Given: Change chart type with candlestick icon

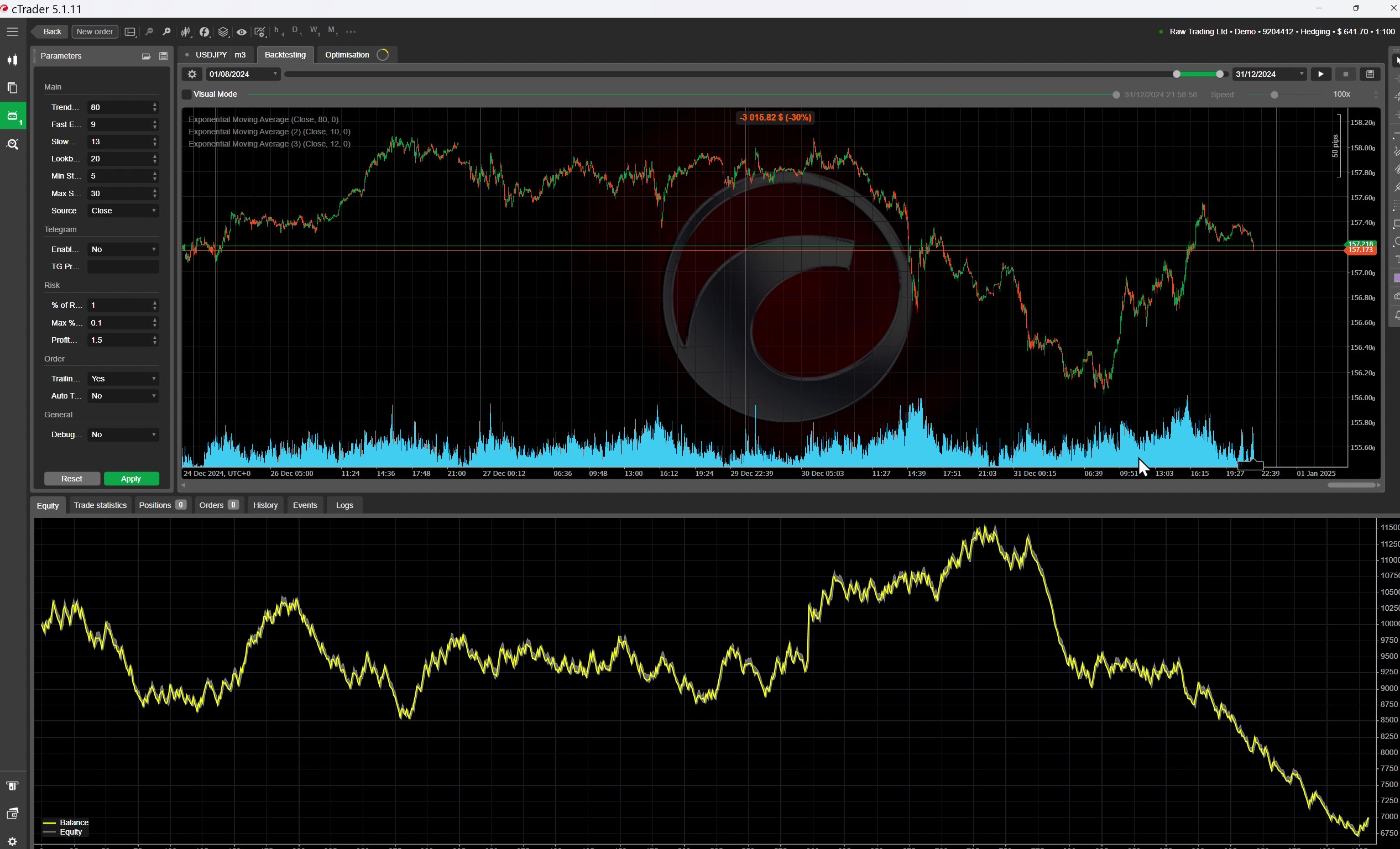Looking at the screenshot, I should click(186, 32).
